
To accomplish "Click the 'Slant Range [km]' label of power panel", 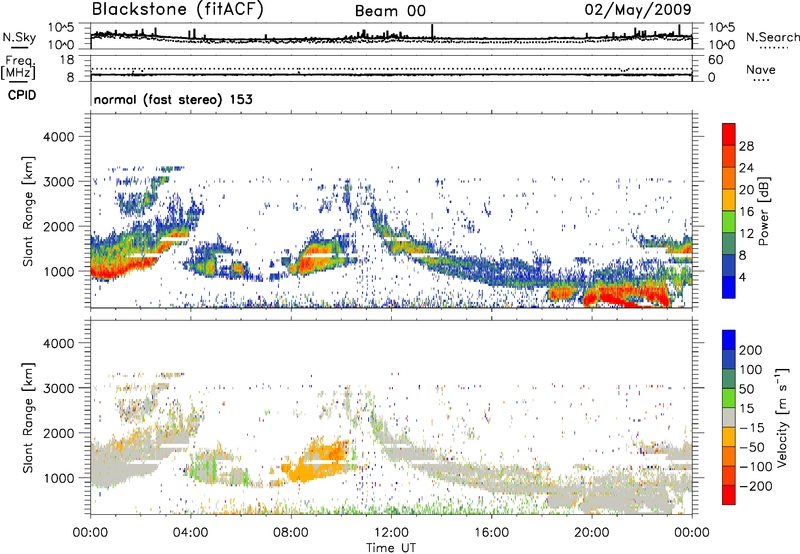I will click(28, 211).
